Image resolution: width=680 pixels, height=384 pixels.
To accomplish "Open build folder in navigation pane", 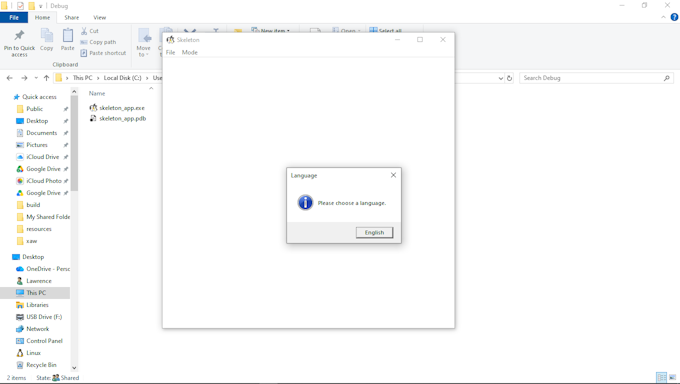I will coord(29,205).
